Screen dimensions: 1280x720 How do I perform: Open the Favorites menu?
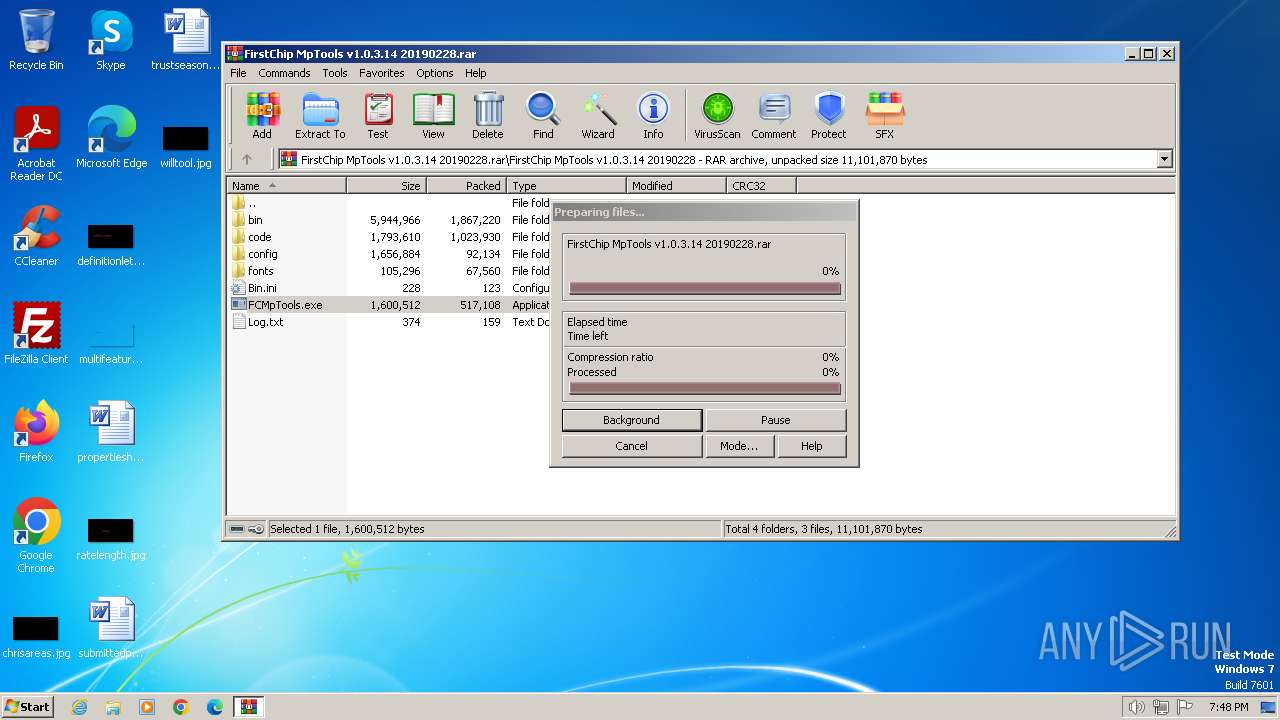(x=382, y=73)
